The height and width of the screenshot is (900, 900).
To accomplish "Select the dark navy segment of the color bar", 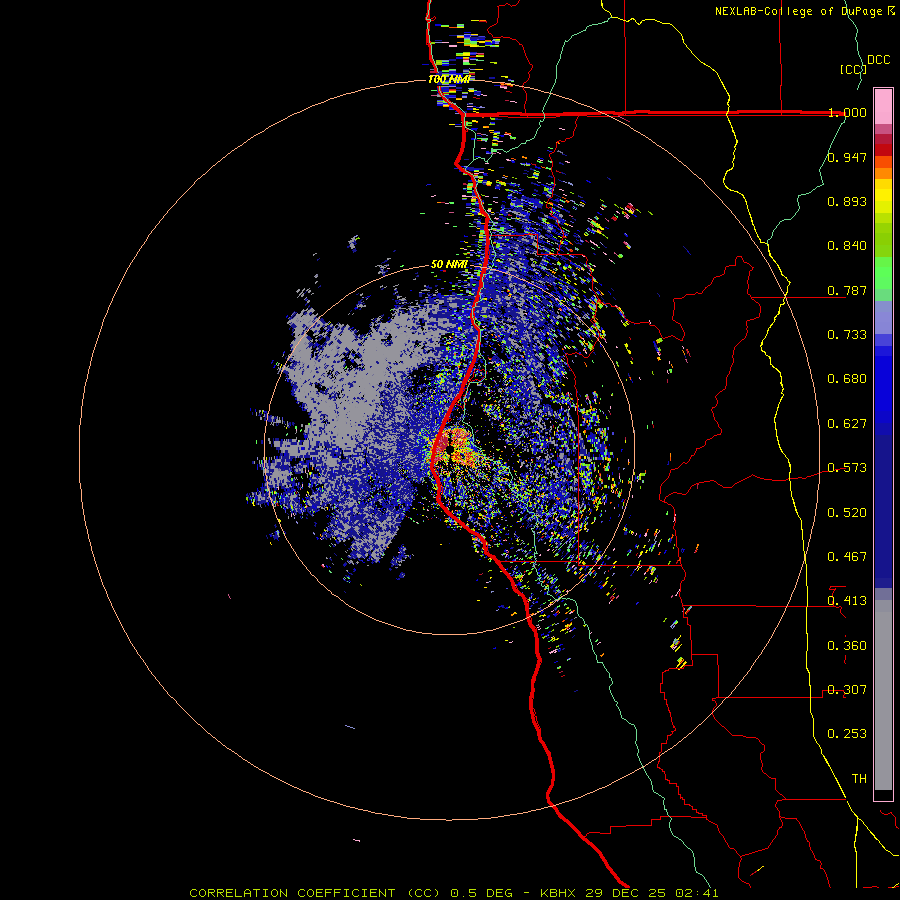I will pyautogui.click(x=883, y=511).
